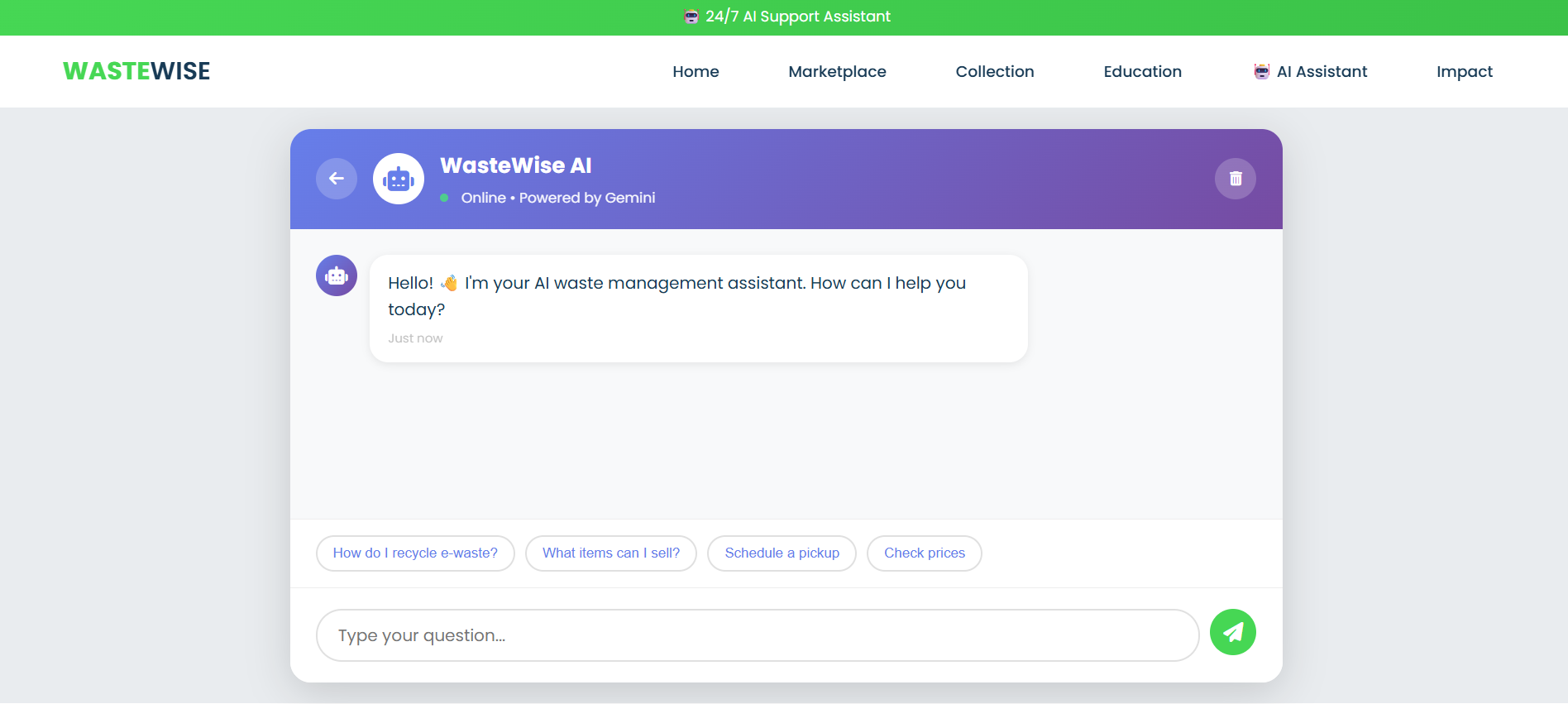The width and height of the screenshot is (1568, 704).
Task: Send message with paper plane button
Action: [x=1233, y=632]
